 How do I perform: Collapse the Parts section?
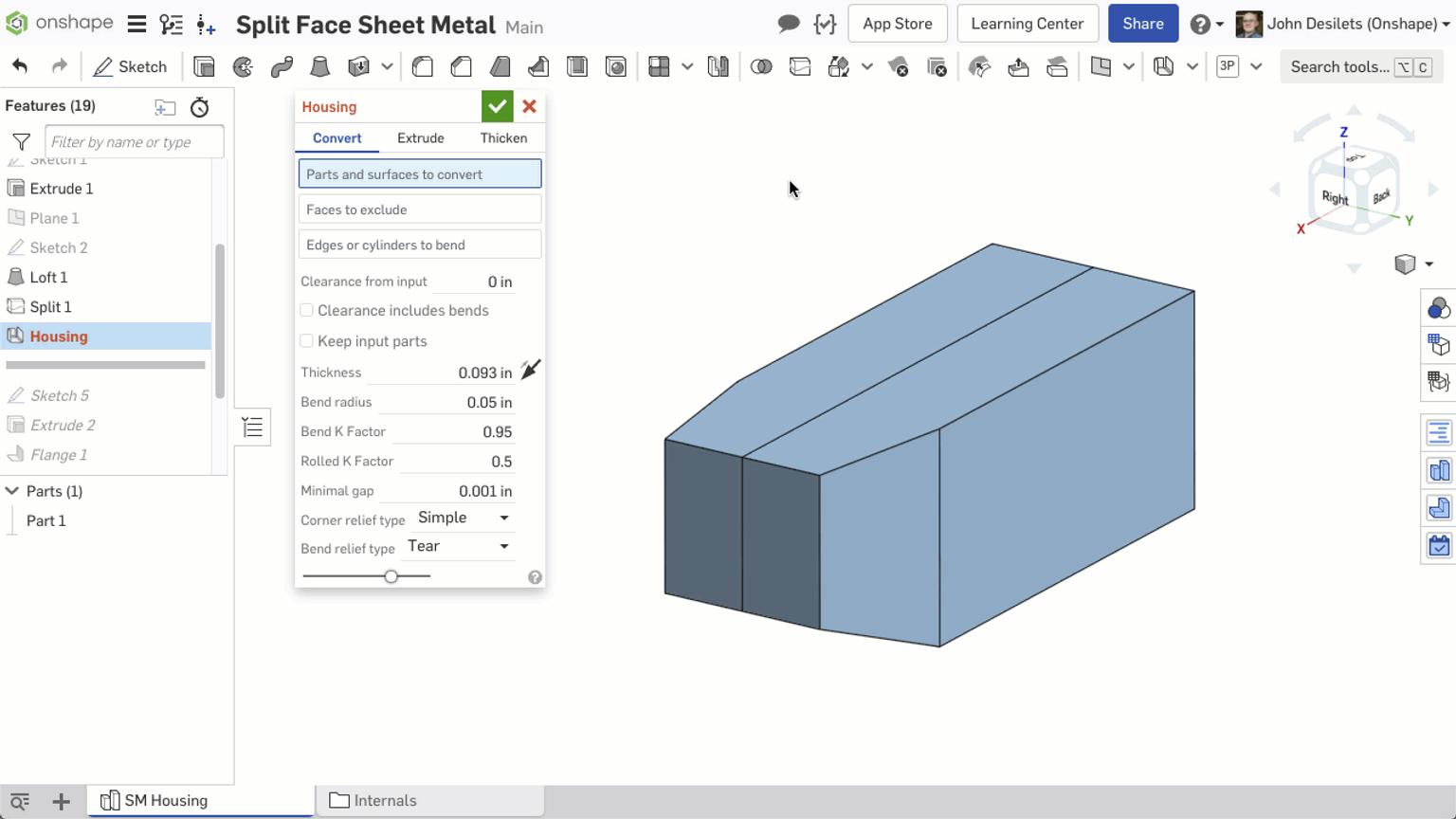click(12, 491)
